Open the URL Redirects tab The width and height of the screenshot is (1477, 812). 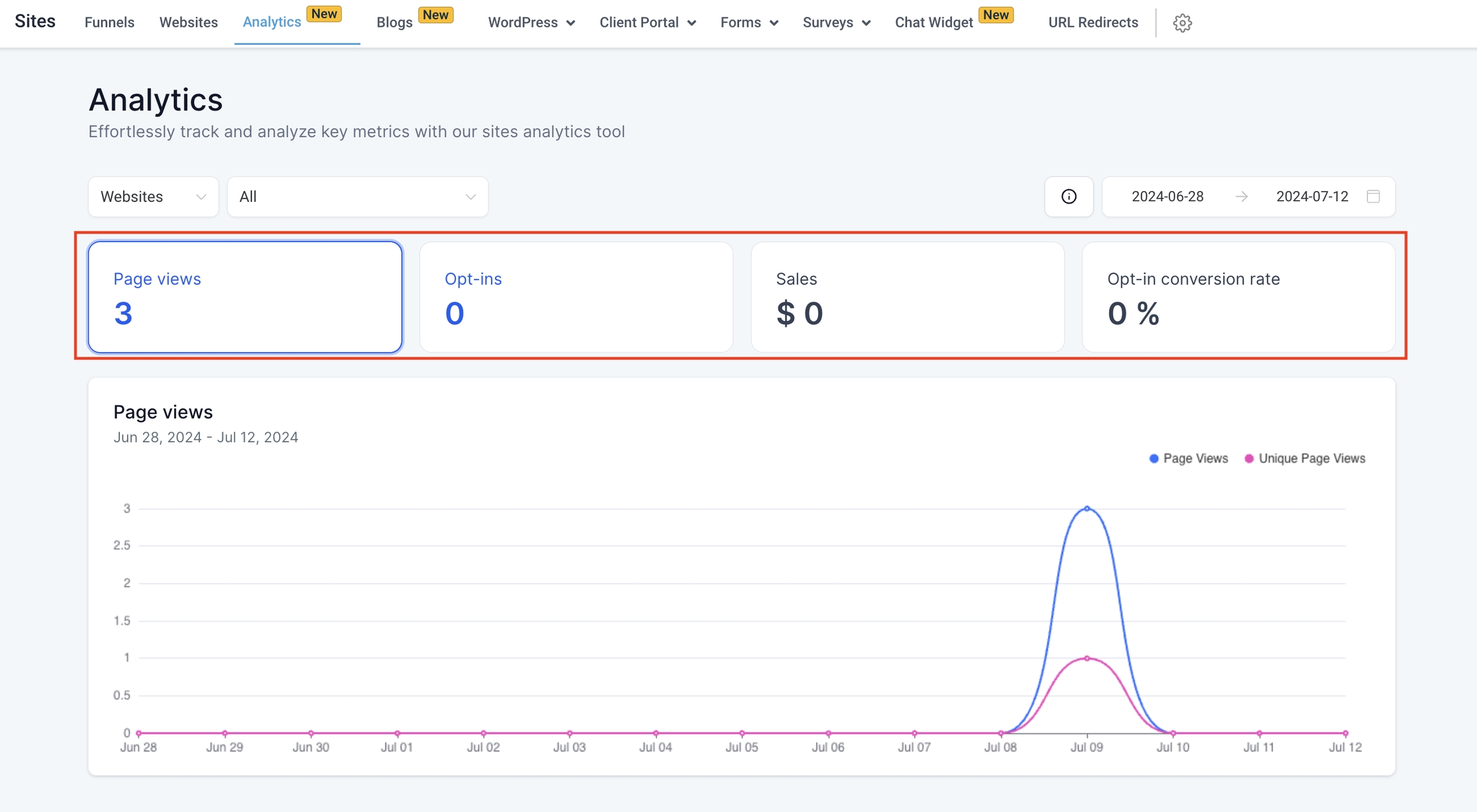pyautogui.click(x=1093, y=22)
